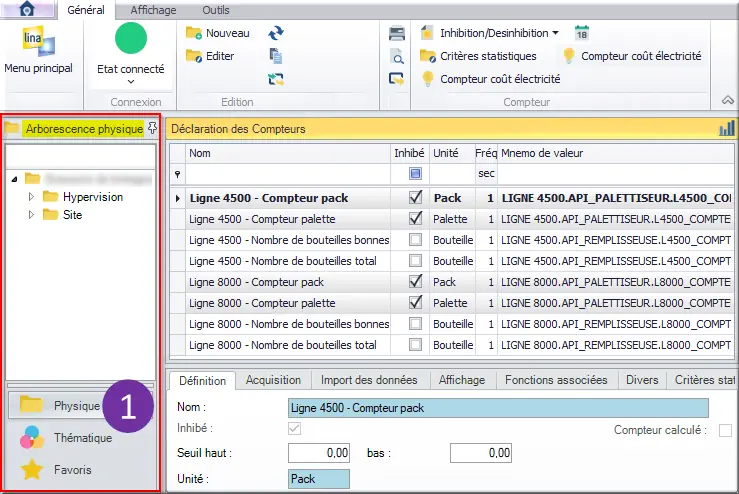The width and height of the screenshot is (739, 494).
Task: Collapse the root tree folder
Action: [x=15, y=179]
